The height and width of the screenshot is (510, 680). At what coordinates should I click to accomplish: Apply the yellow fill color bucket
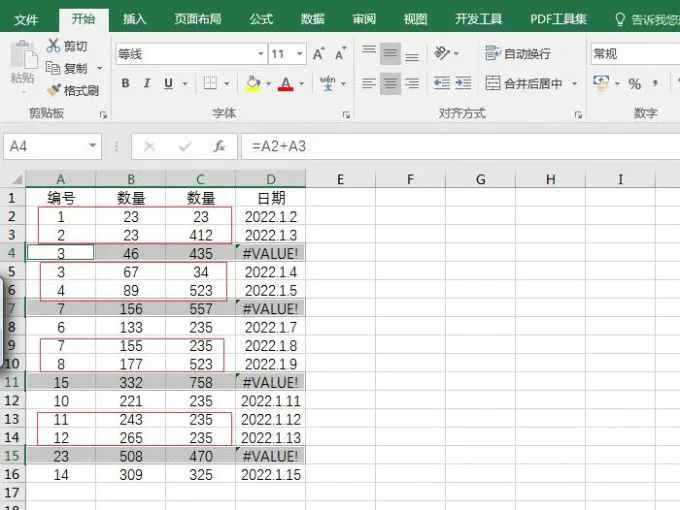(x=253, y=83)
